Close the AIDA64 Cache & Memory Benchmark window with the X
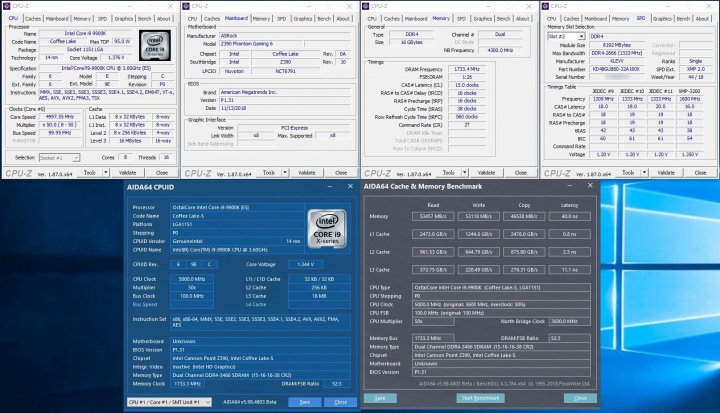Image resolution: width=720 pixels, height=413 pixels. tap(590, 185)
